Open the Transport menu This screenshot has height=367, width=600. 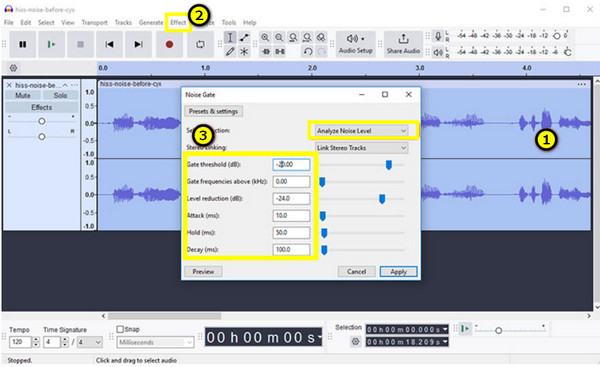95,23
